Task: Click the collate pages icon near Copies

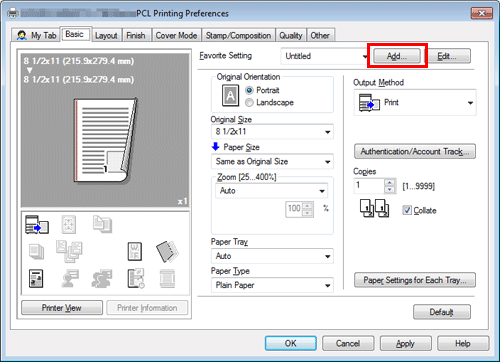Action: (x=374, y=209)
